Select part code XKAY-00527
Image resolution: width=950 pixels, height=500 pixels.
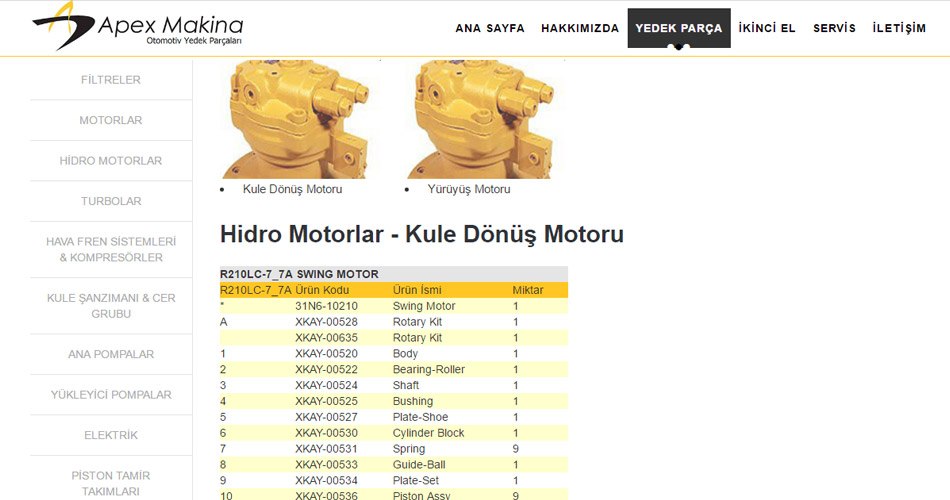coord(327,417)
